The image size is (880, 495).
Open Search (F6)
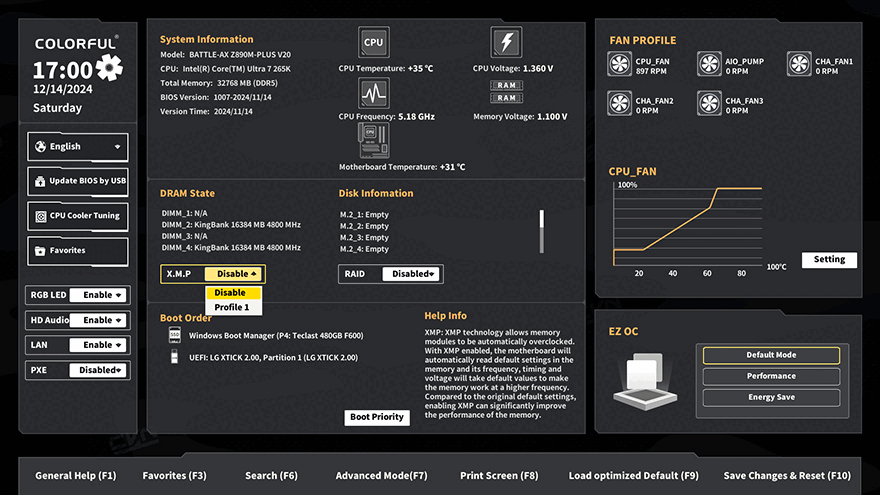pos(271,475)
